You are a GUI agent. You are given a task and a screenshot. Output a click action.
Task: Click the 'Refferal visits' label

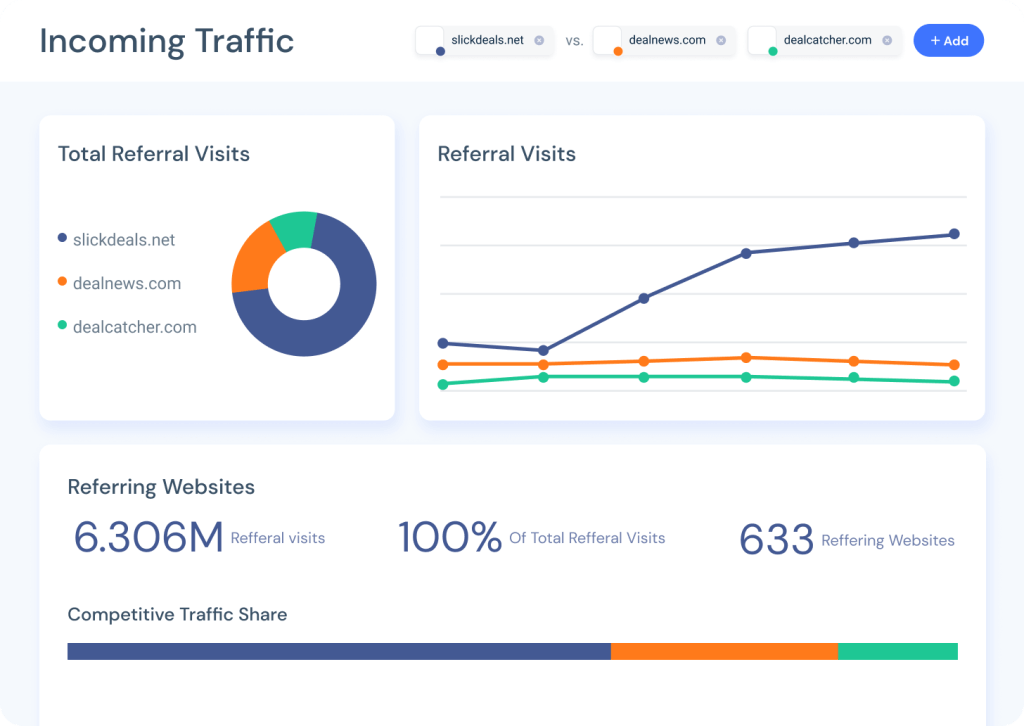click(278, 538)
